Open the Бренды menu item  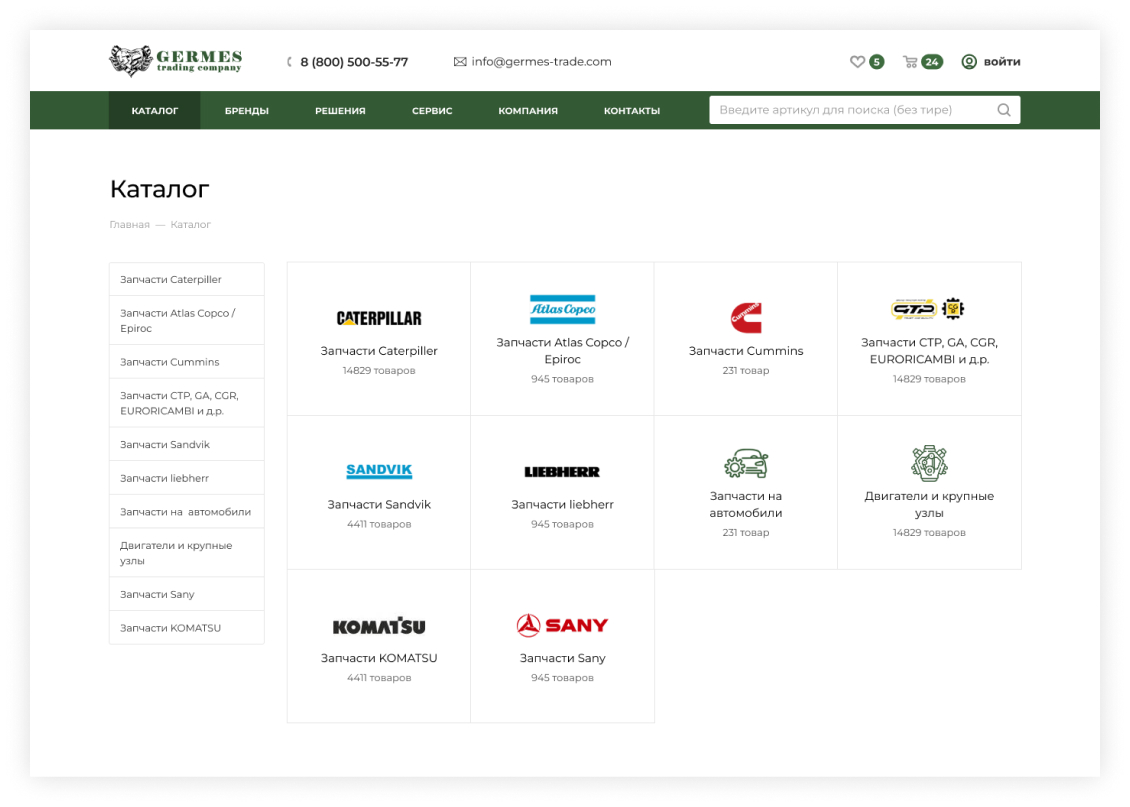point(246,110)
